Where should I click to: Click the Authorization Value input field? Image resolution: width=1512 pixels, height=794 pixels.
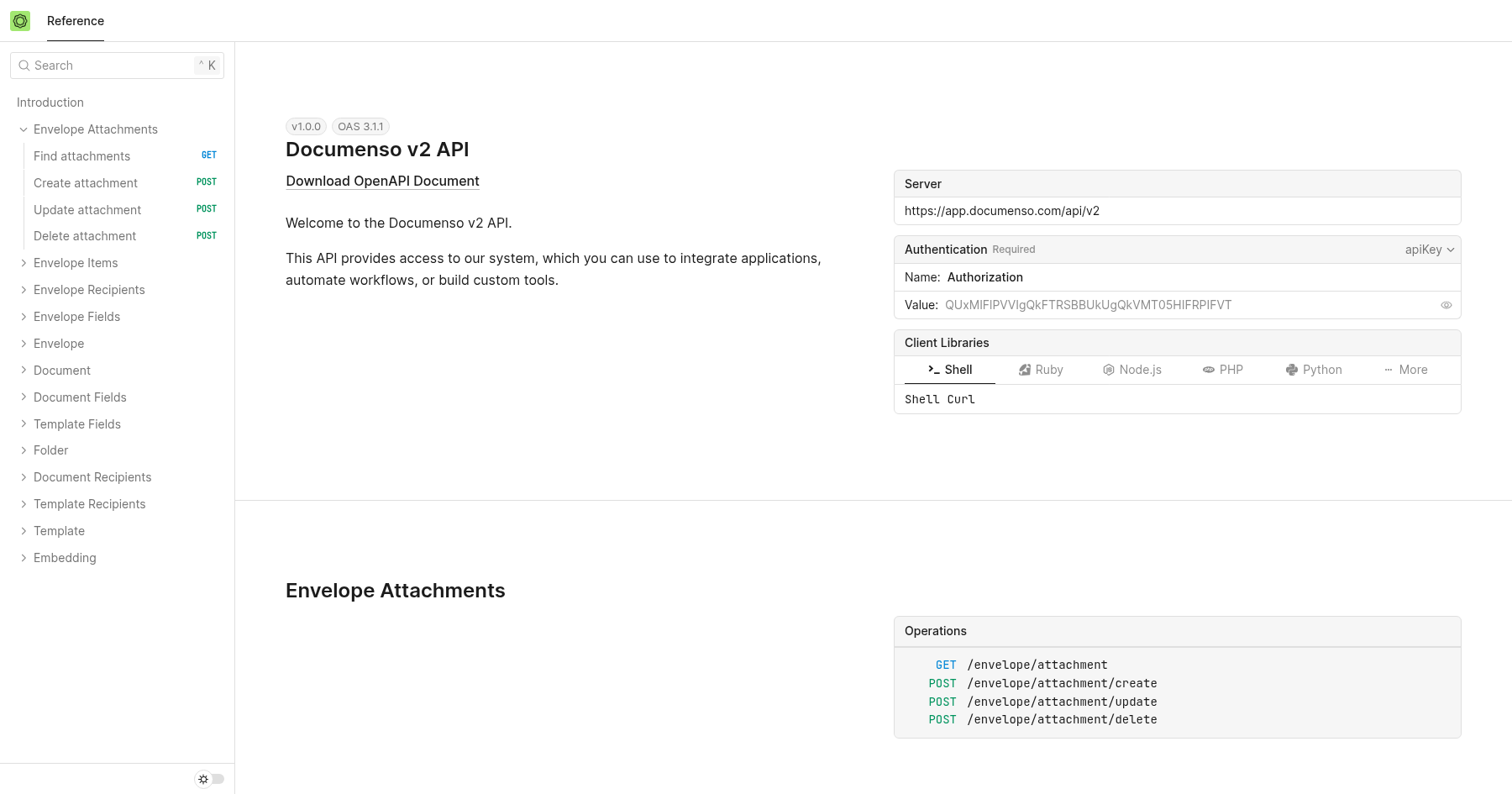(1189, 305)
